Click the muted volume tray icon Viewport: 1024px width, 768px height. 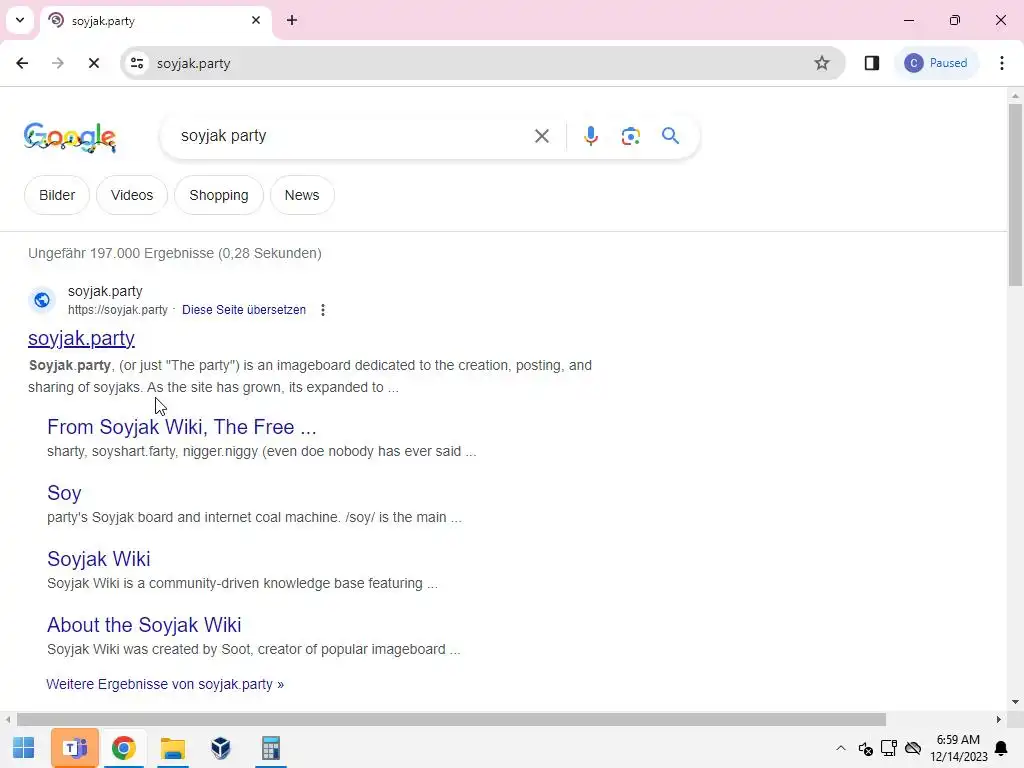[x=865, y=748]
